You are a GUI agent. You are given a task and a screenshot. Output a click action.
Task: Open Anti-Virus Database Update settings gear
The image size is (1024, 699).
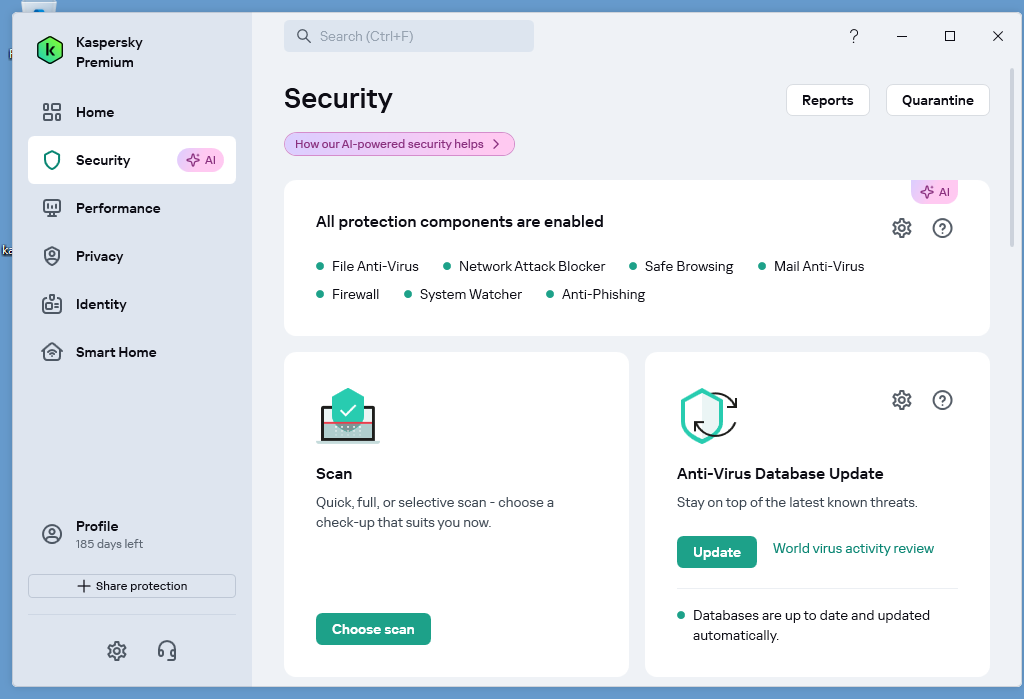tap(902, 400)
